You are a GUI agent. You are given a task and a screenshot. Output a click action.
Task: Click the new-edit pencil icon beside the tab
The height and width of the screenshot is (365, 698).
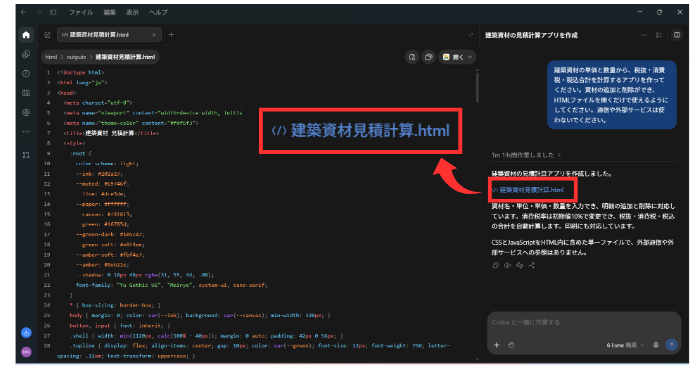pyautogui.click(x=47, y=35)
